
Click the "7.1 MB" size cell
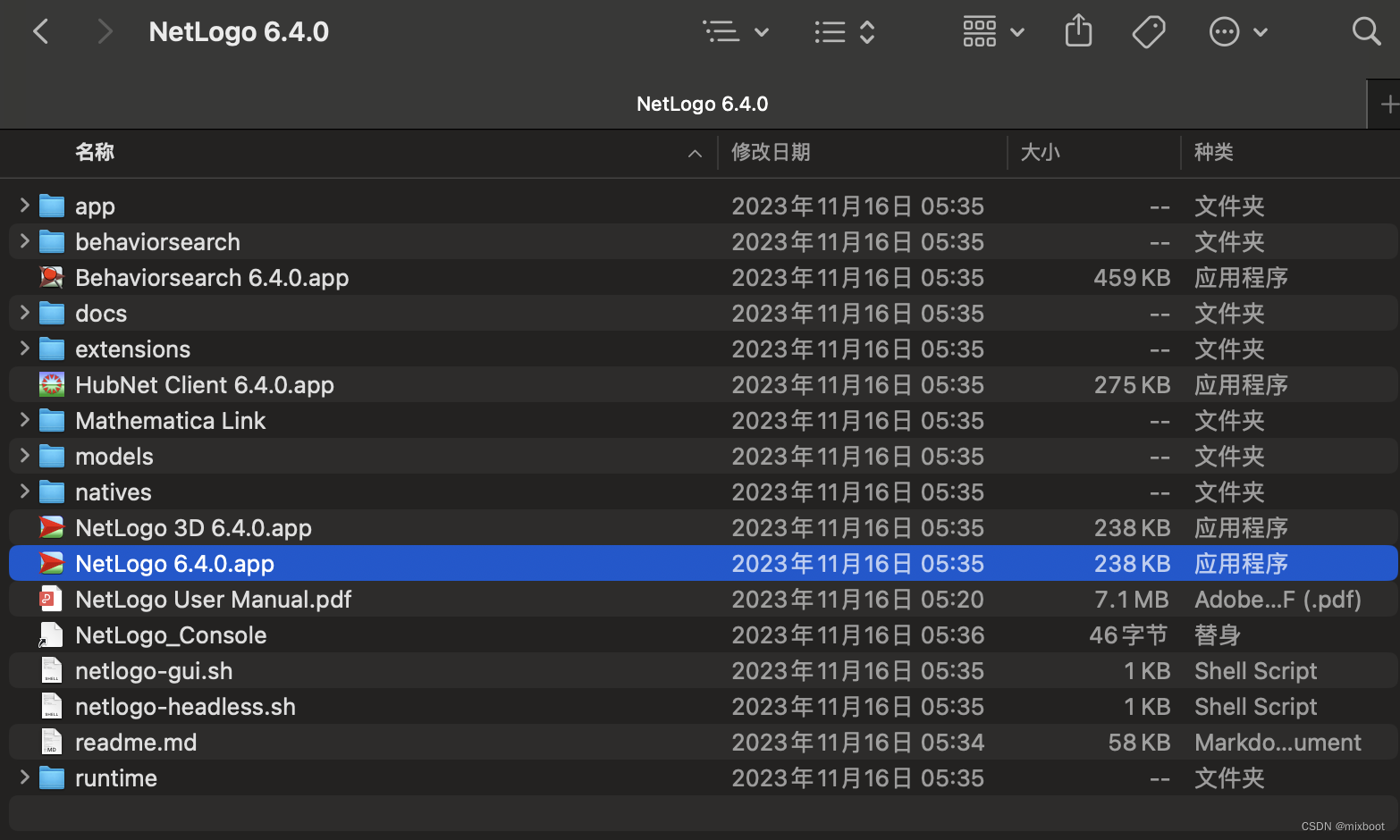1133,600
